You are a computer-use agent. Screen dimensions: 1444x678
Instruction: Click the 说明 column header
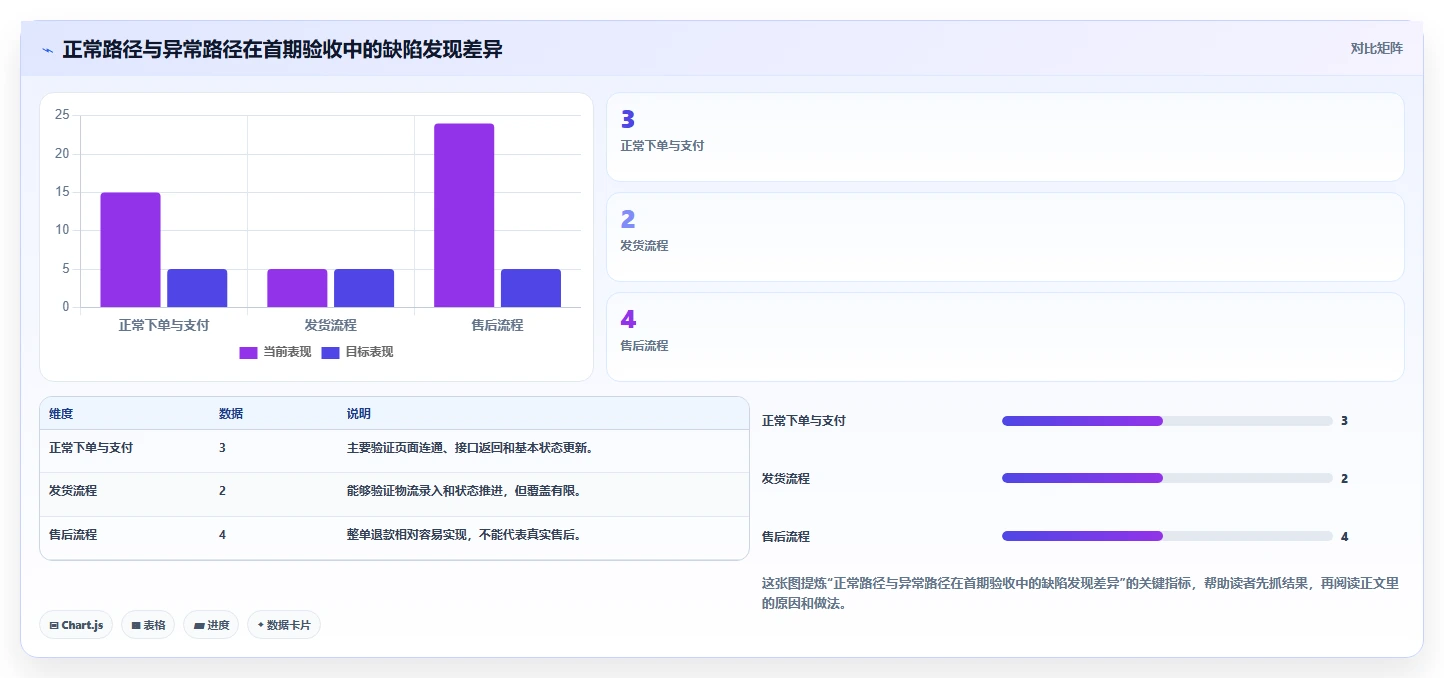[x=359, y=414]
